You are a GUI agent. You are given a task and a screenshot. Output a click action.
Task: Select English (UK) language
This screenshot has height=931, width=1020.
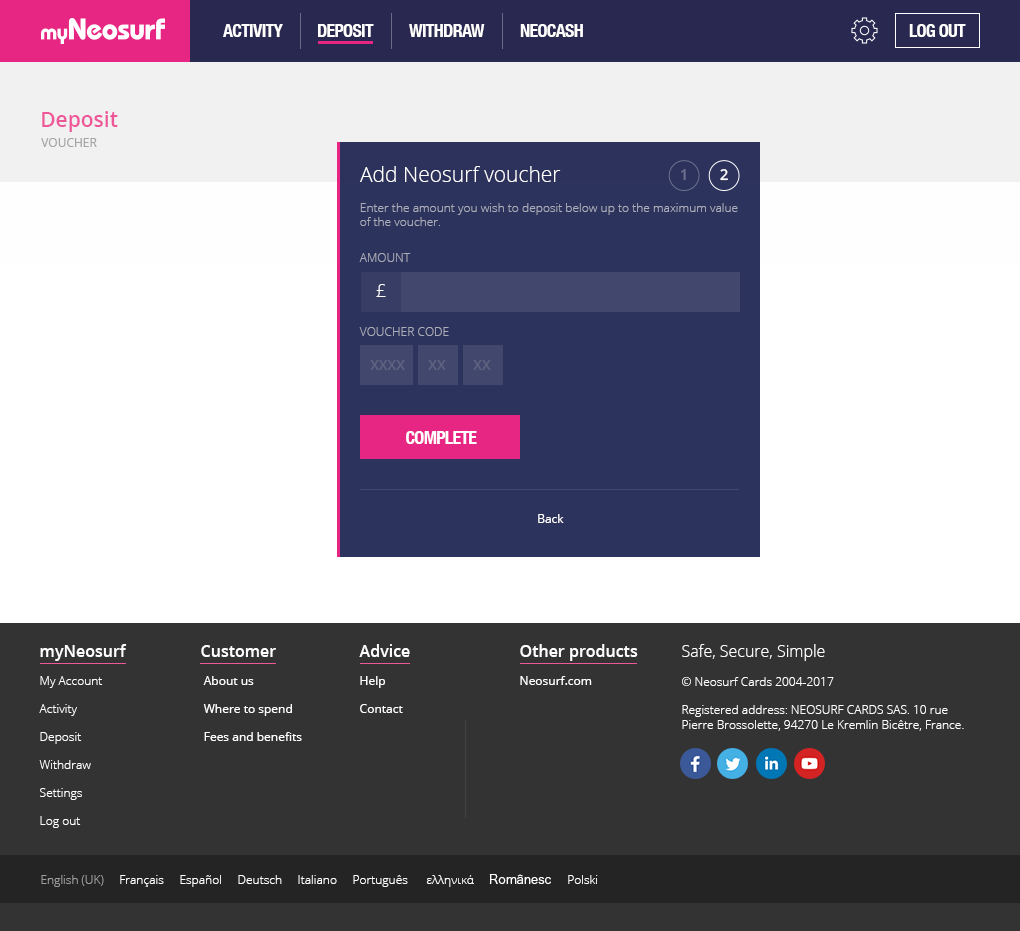72,880
